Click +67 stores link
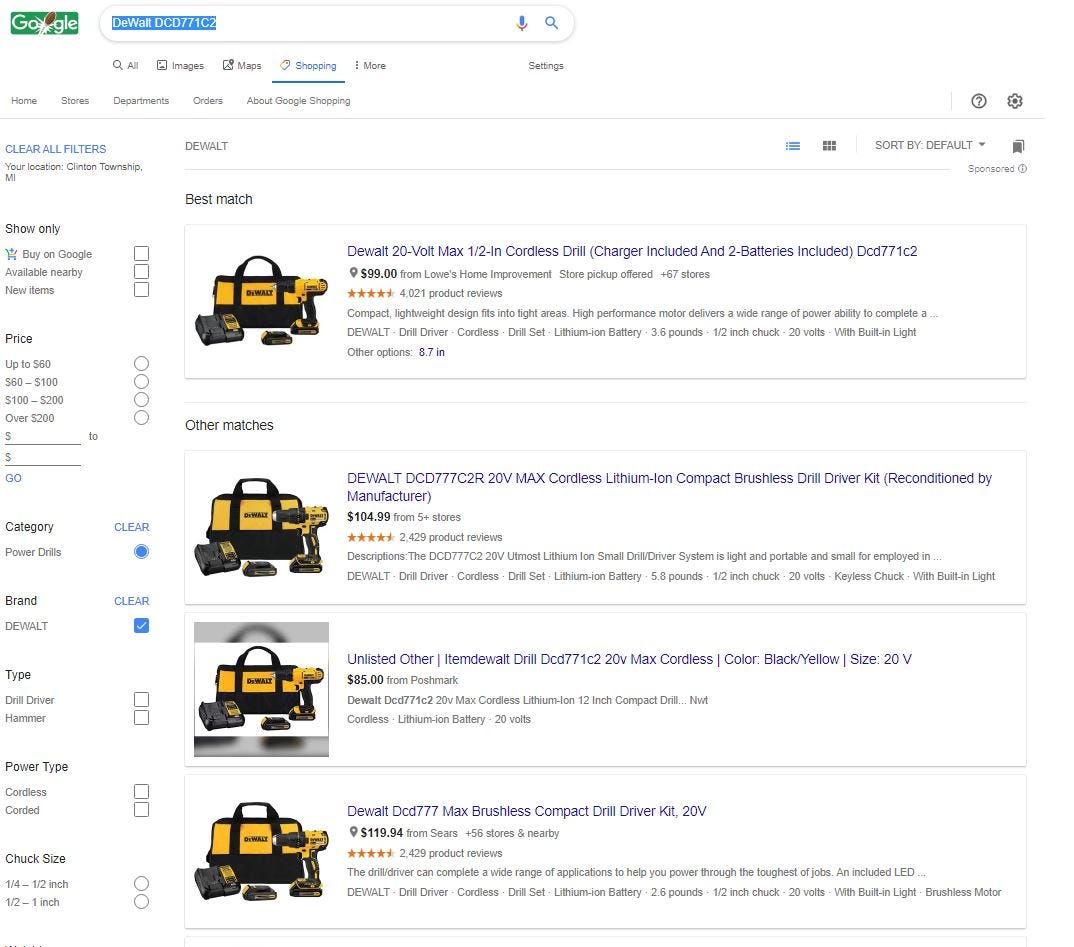 click(685, 274)
